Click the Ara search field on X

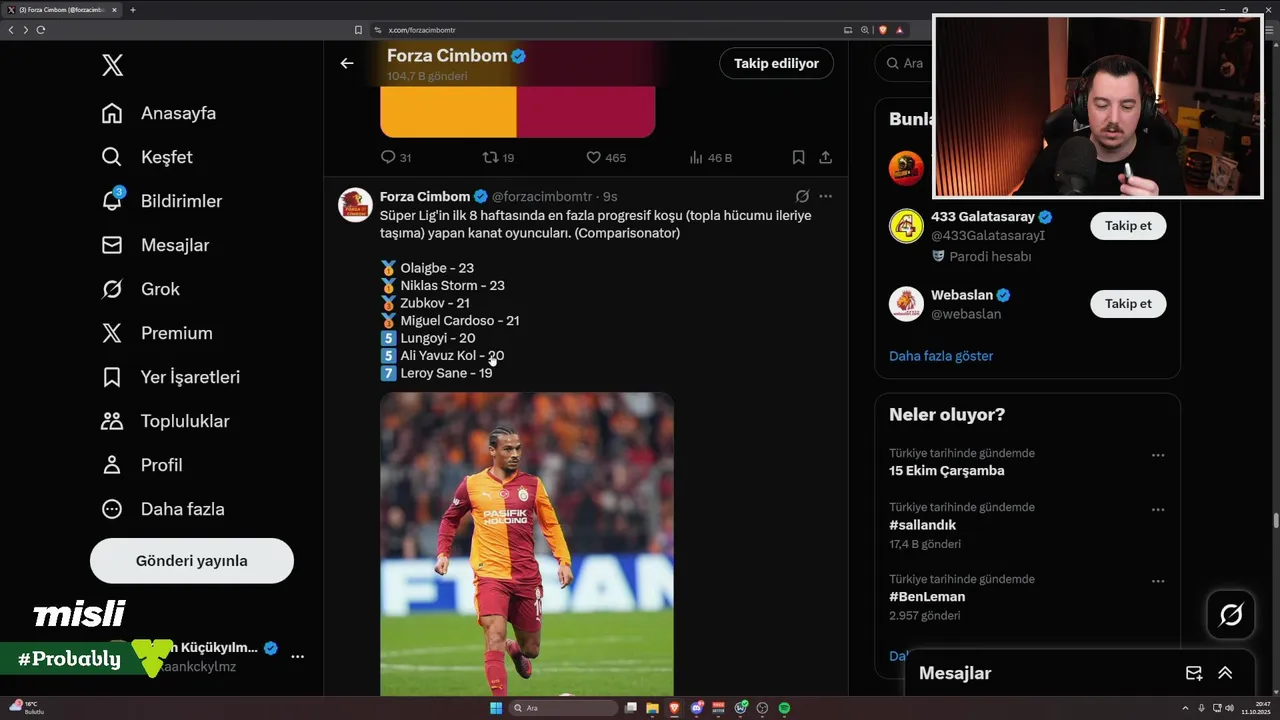click(x=905, y=63)
